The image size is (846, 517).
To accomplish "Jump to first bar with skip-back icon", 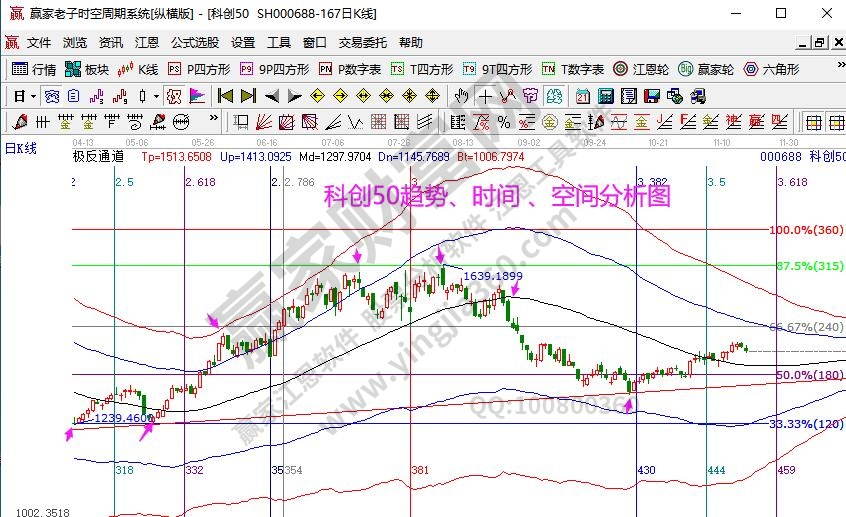I will click(x=225, y=96).
